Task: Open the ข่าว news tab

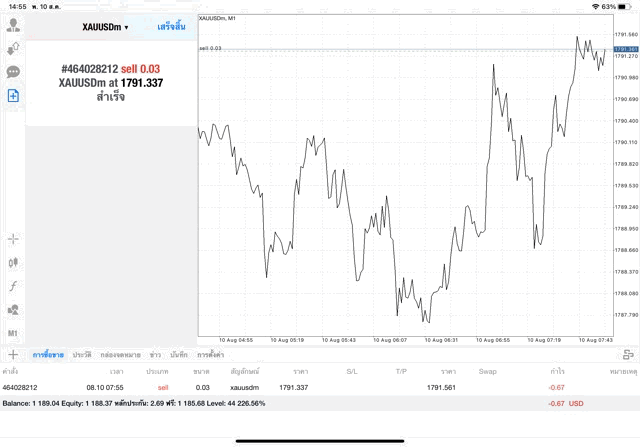Action: pyautogui.click(x=155, y=355)
